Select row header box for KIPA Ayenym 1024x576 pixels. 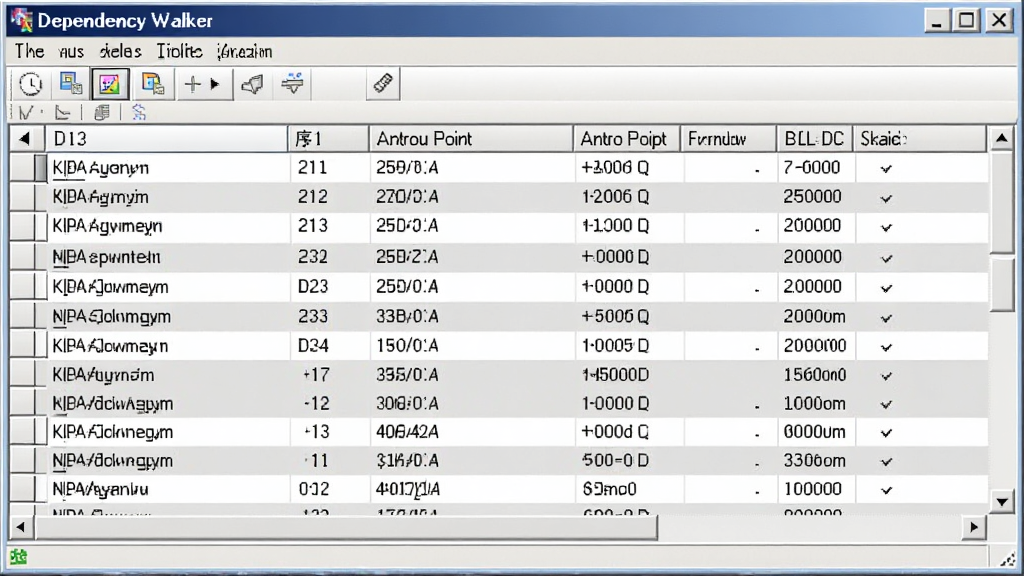pos(28,168)
